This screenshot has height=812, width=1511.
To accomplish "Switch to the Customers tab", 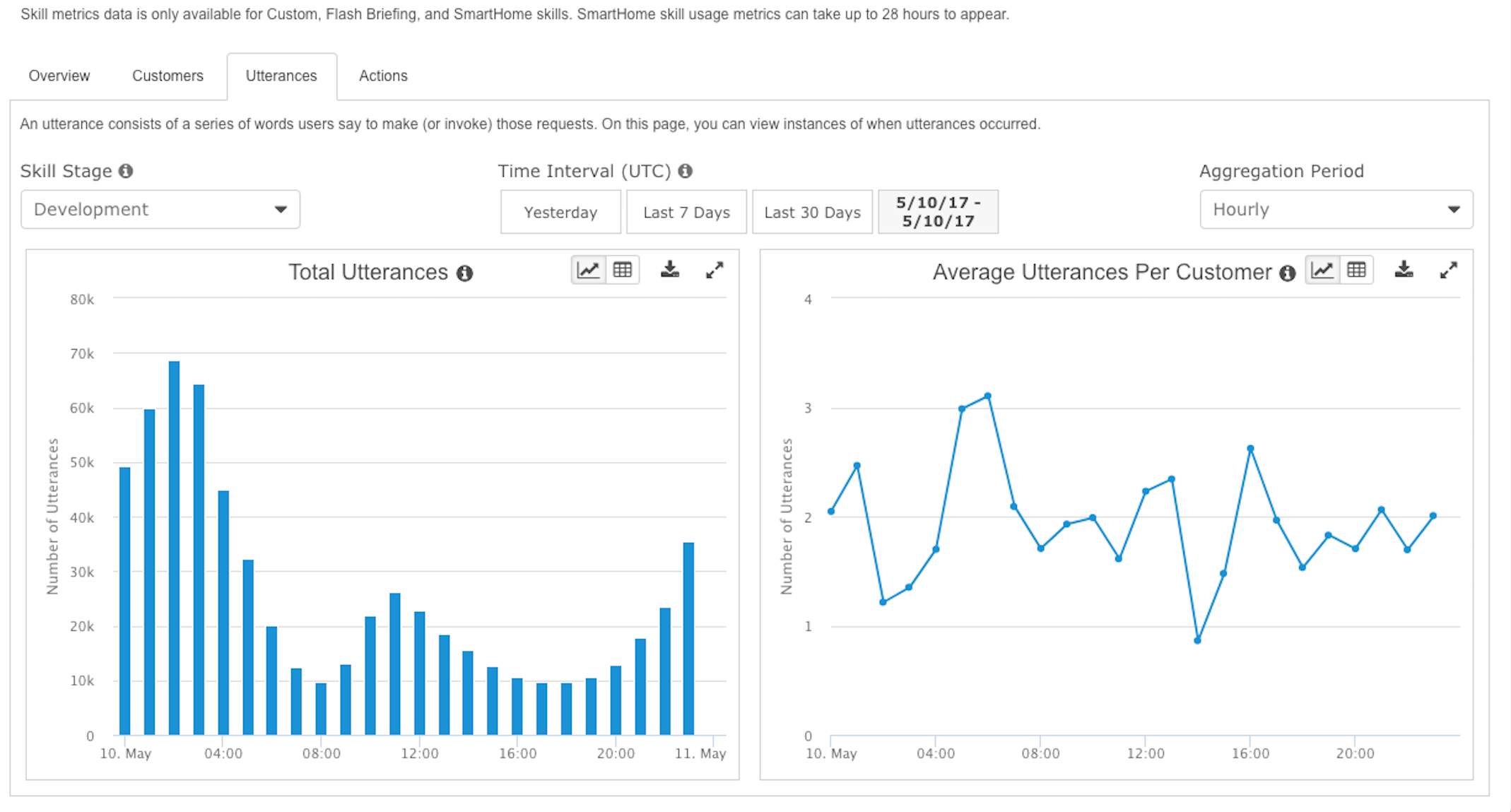I will coord(167,76).
